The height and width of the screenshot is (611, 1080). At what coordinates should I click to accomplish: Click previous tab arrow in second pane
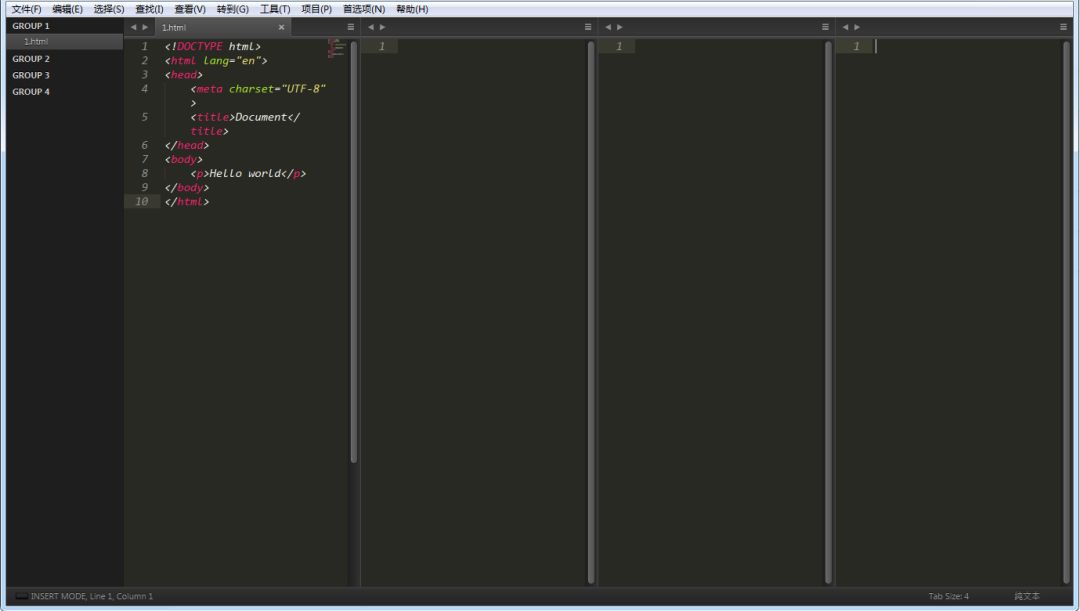(x=371, y=27)
